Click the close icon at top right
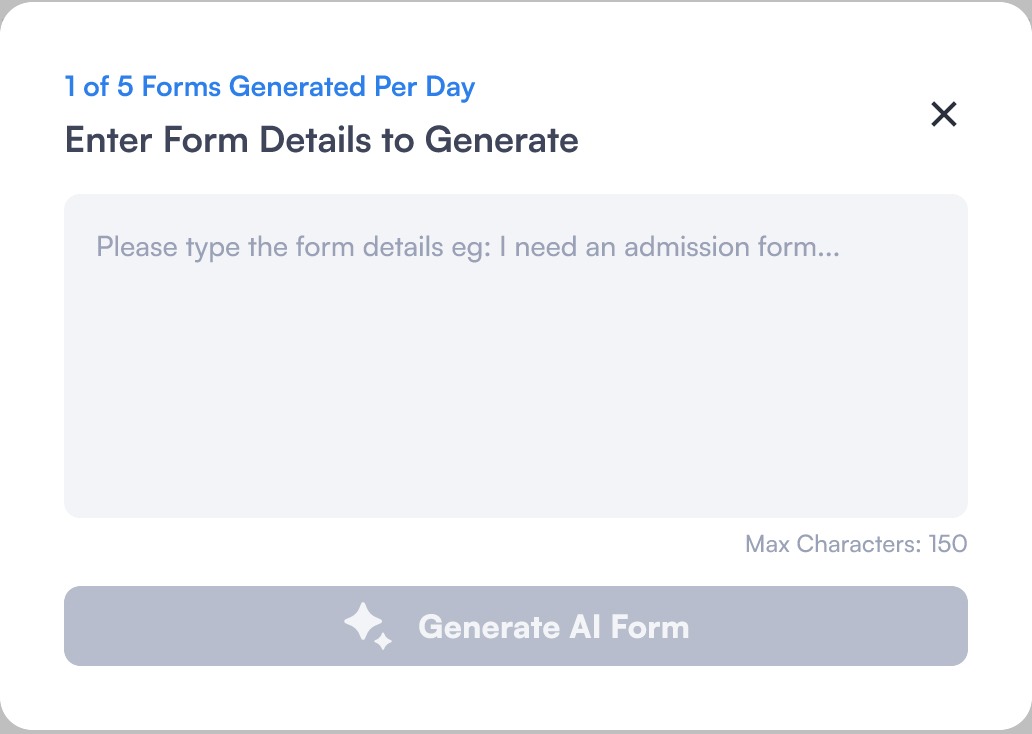Image resolution: width=1032 pixels, height=734 pixels. (x=944, y=114)
